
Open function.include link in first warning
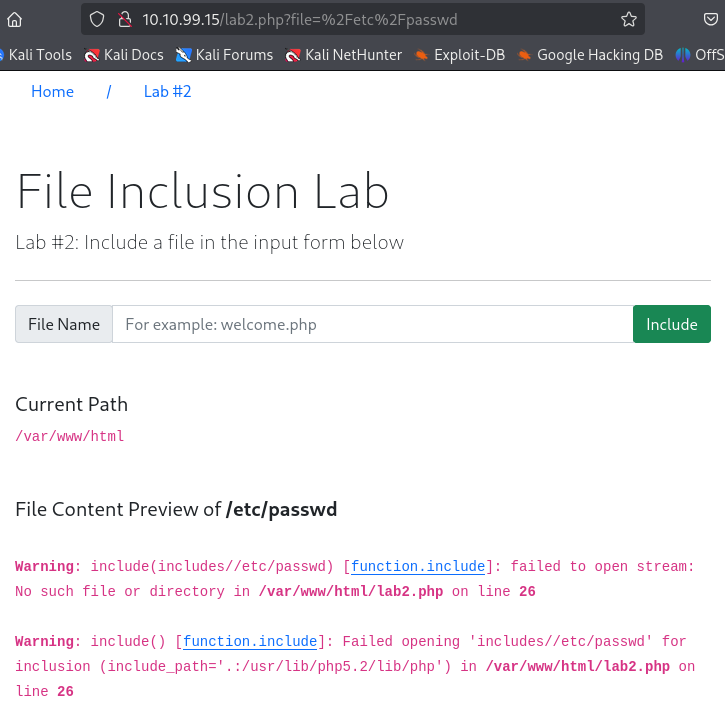(x=418, y=566)
